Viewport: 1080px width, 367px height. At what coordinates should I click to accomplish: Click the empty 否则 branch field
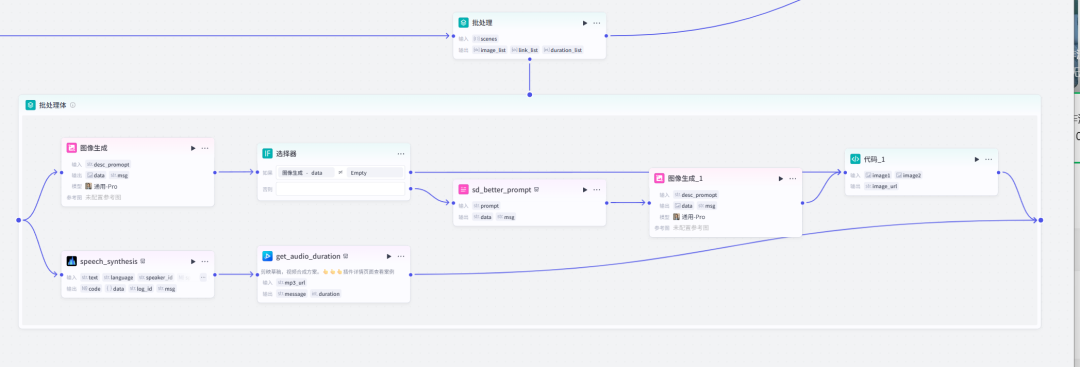pos(340,188)
